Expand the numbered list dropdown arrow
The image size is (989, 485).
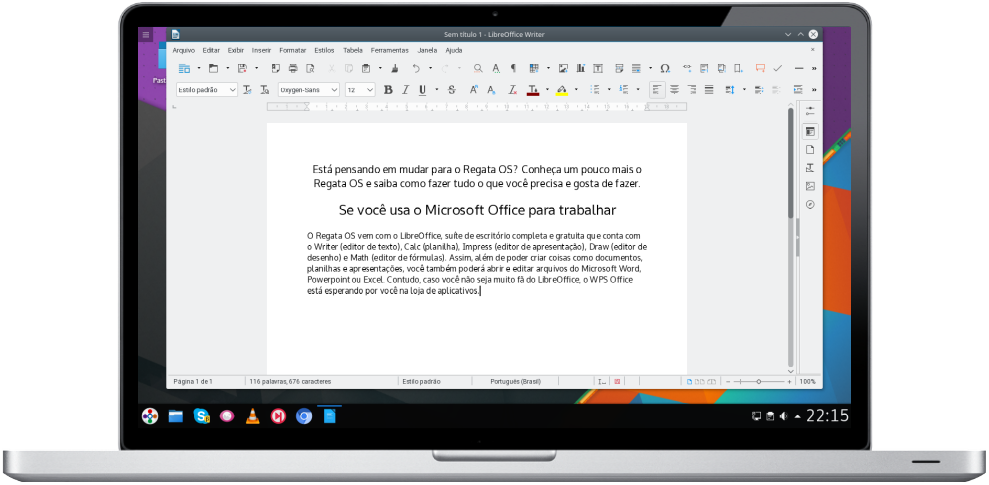tap(638, 90)
